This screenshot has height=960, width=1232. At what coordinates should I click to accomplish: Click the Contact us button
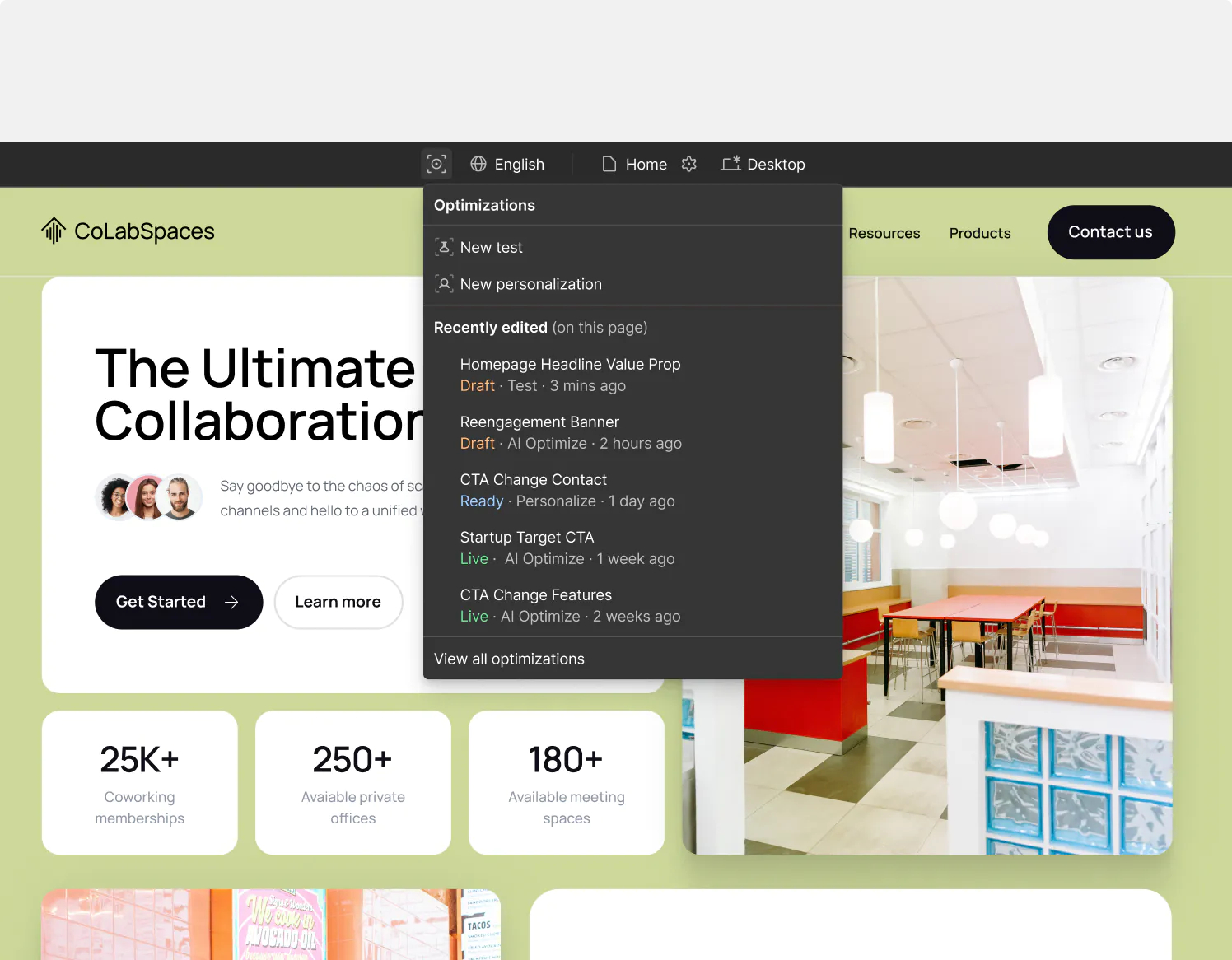click(1111, 232)
